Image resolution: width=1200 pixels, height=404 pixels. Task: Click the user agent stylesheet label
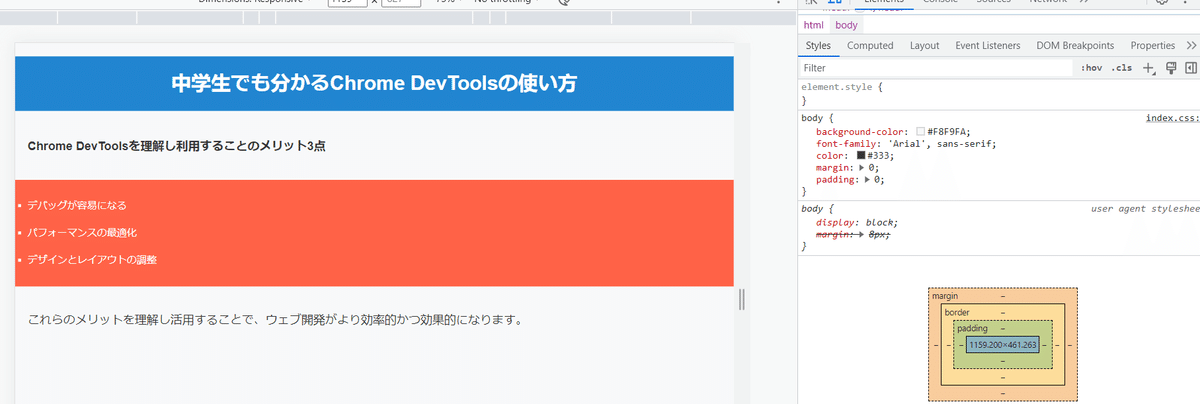point(1145,210)
